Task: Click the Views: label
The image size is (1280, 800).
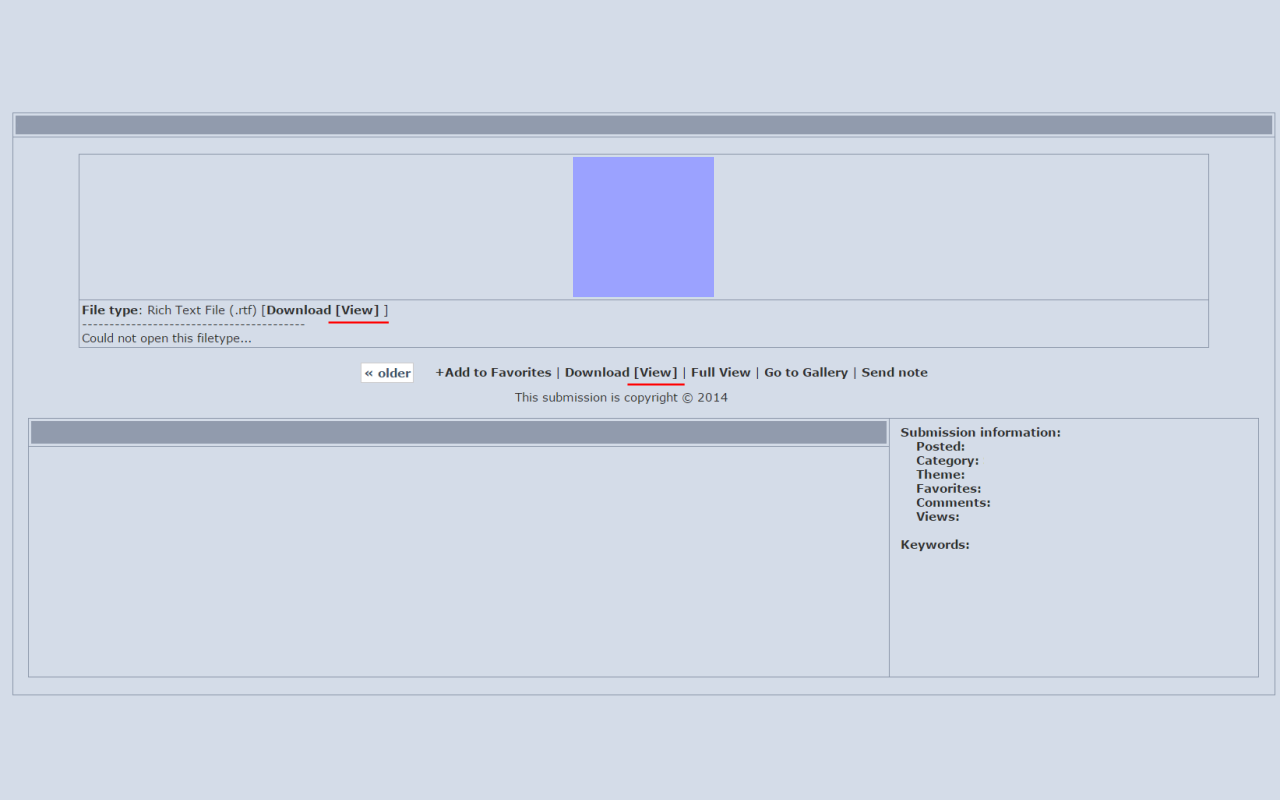Action: 937,516
